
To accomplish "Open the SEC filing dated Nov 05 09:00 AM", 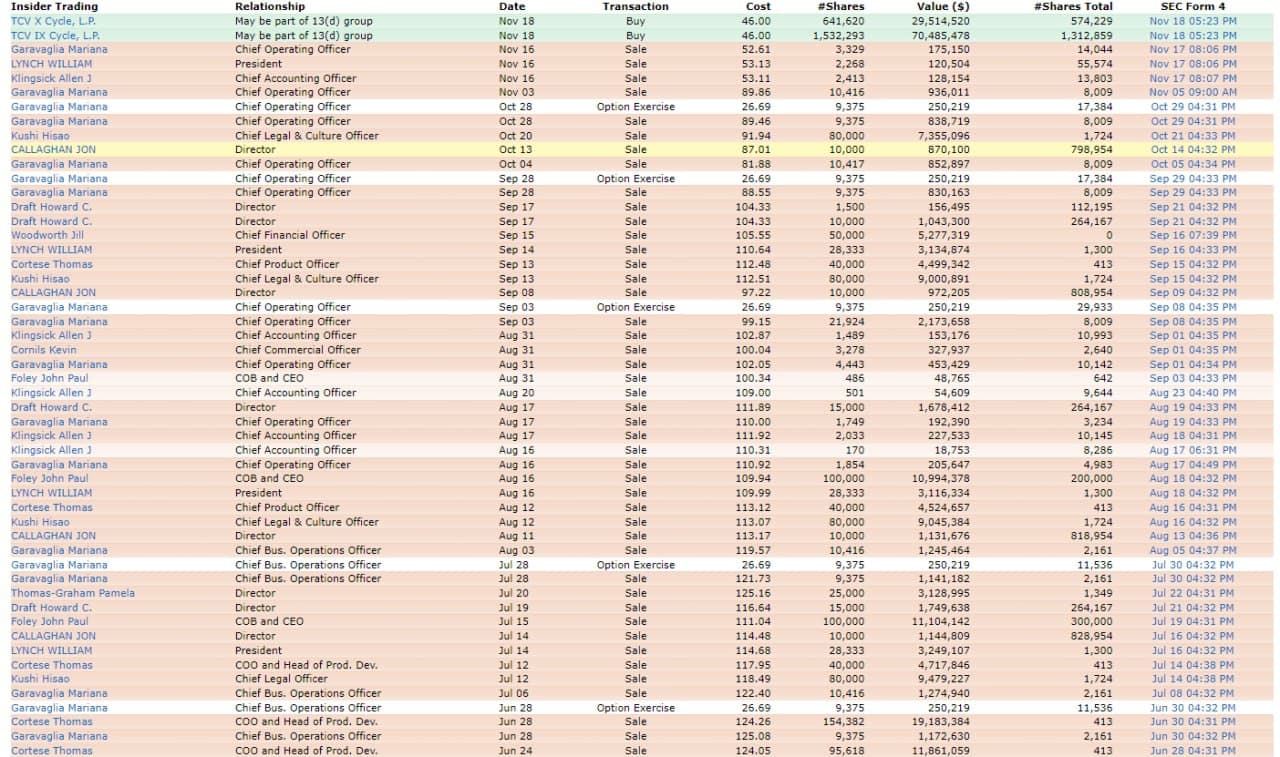I will (1192, 92).
